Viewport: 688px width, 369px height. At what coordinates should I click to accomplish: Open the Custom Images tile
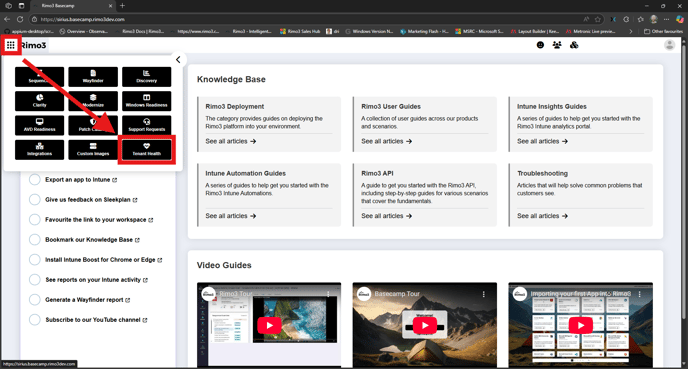point(93,150)
